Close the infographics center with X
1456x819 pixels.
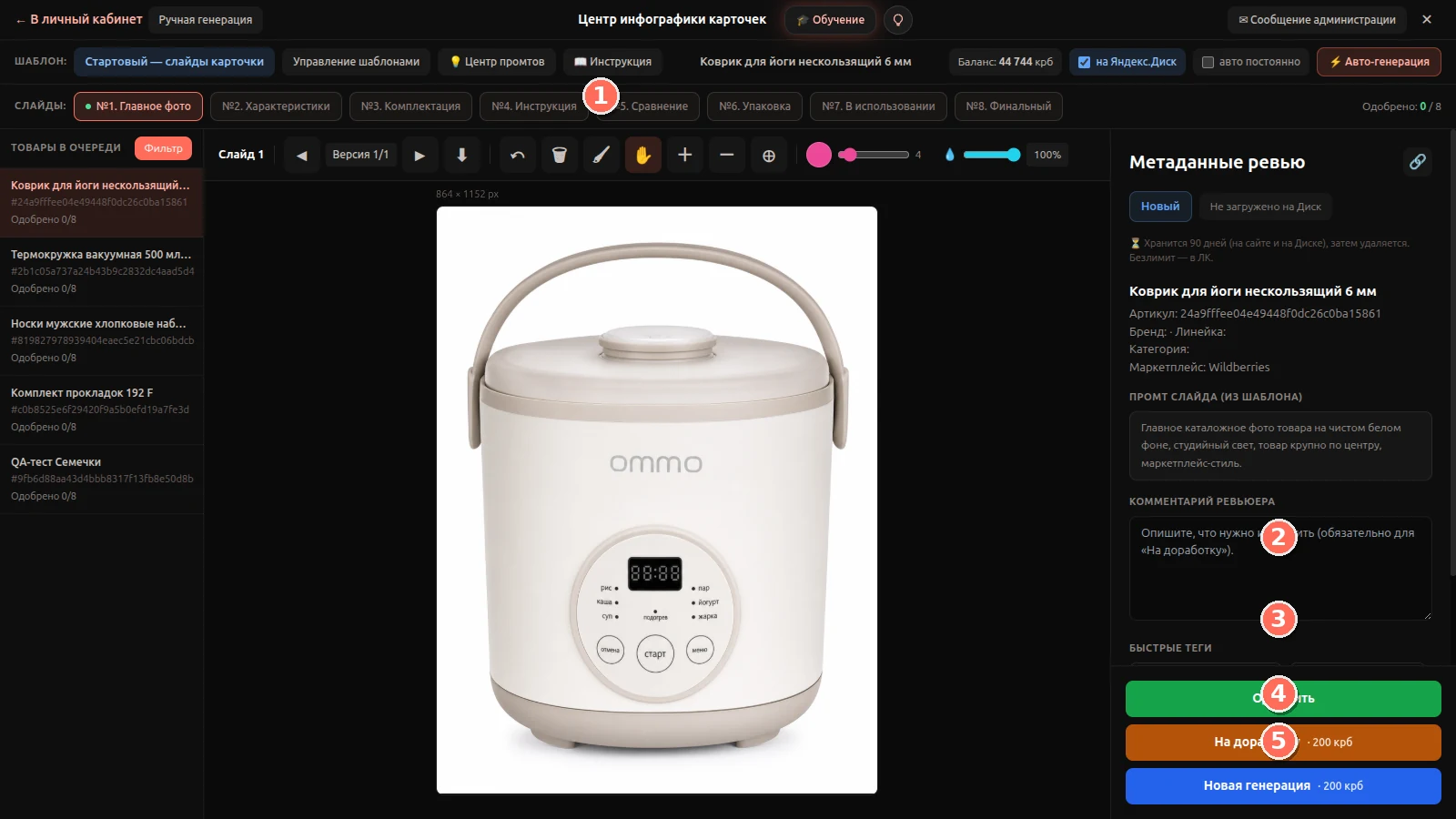(1427, 19)
